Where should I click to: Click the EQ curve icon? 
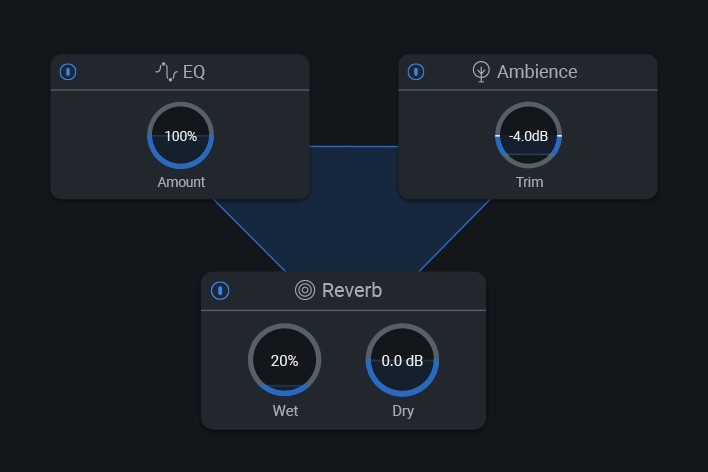tap(166, 72)
